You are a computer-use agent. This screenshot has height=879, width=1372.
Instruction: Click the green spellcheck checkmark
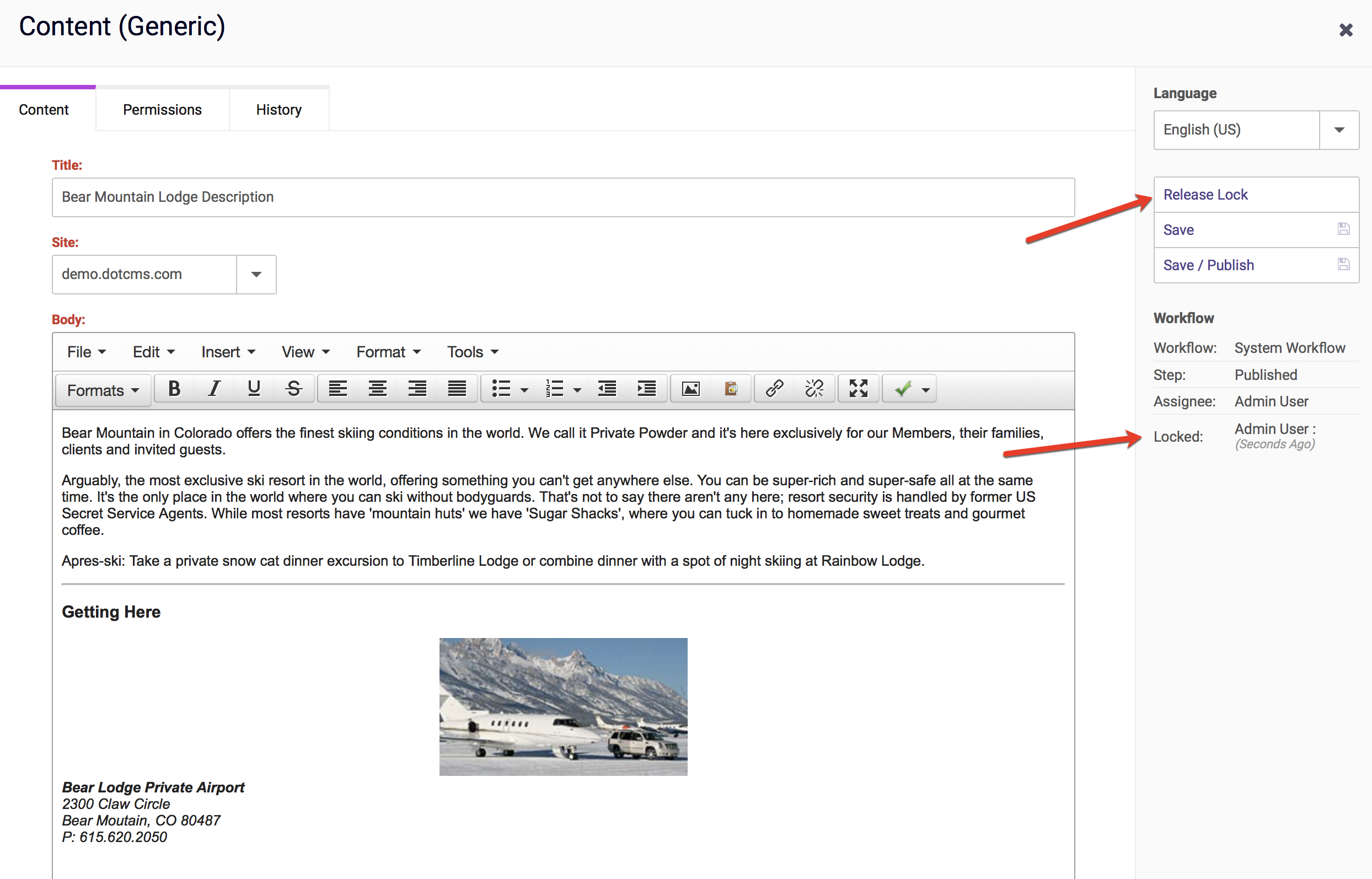(x=902, y=389)
